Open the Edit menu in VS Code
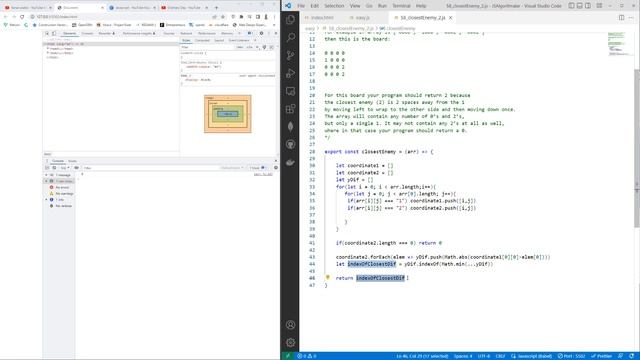Image resolution: width=640 pixels, height=360 pixels. (x=314, y=6)
